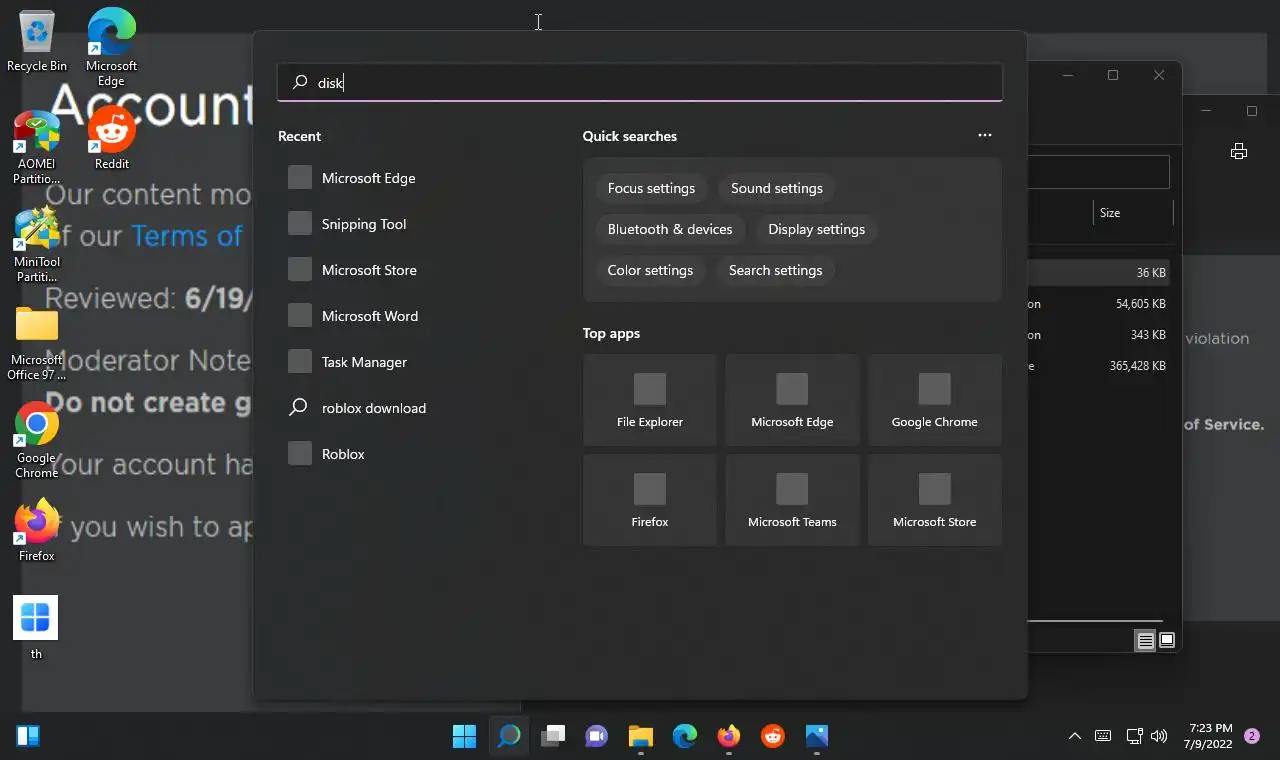Open the clock showing 7:23 PM
The height and width of the screenshot is (760, 1280).
1210,737
